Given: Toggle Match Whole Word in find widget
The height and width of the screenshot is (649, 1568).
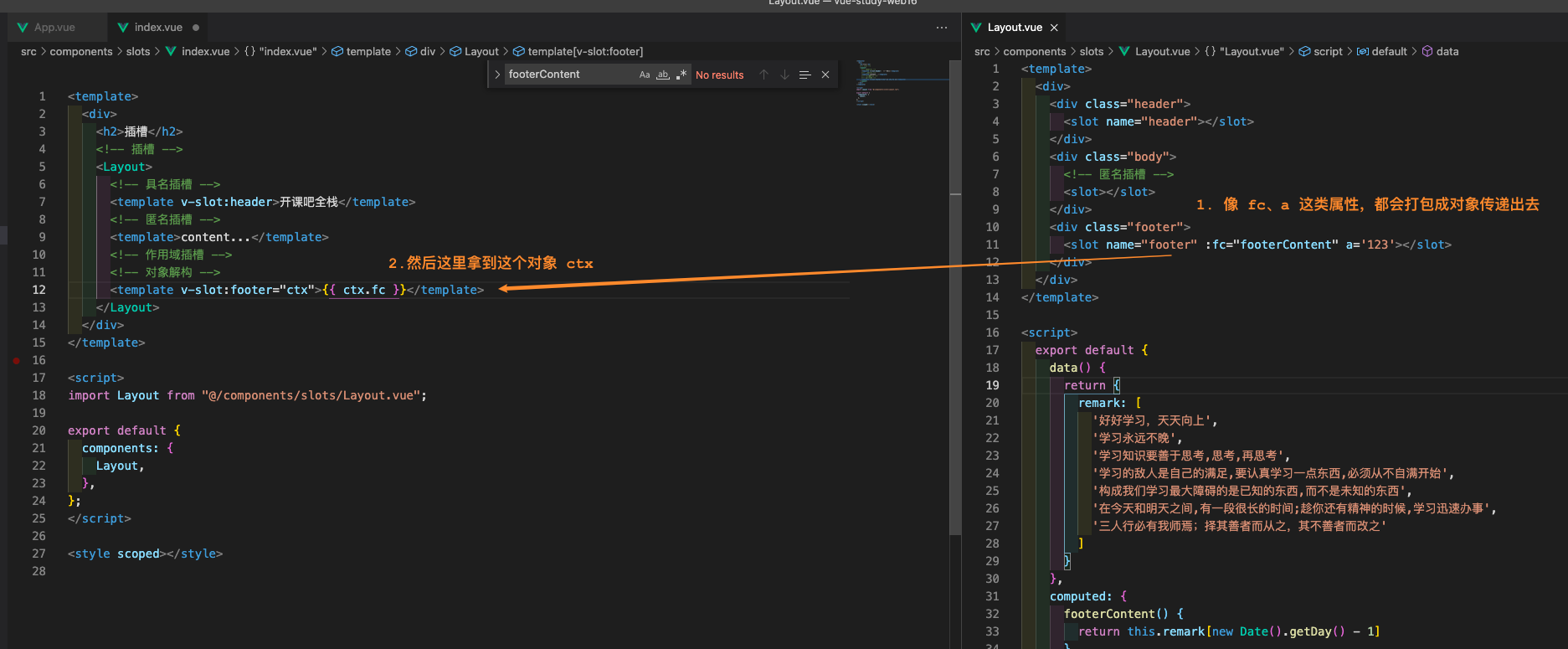Looking at the screenshot, I should coord(663,75).
